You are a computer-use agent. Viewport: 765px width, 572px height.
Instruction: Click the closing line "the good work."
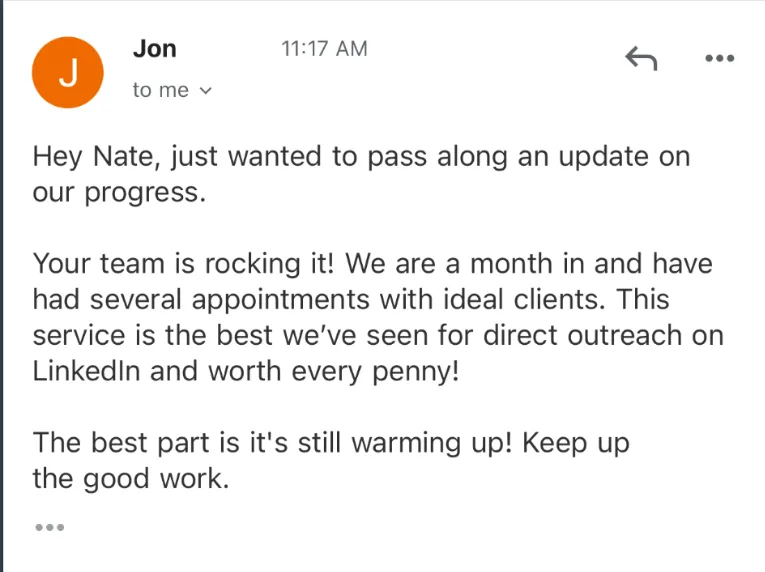131,477
